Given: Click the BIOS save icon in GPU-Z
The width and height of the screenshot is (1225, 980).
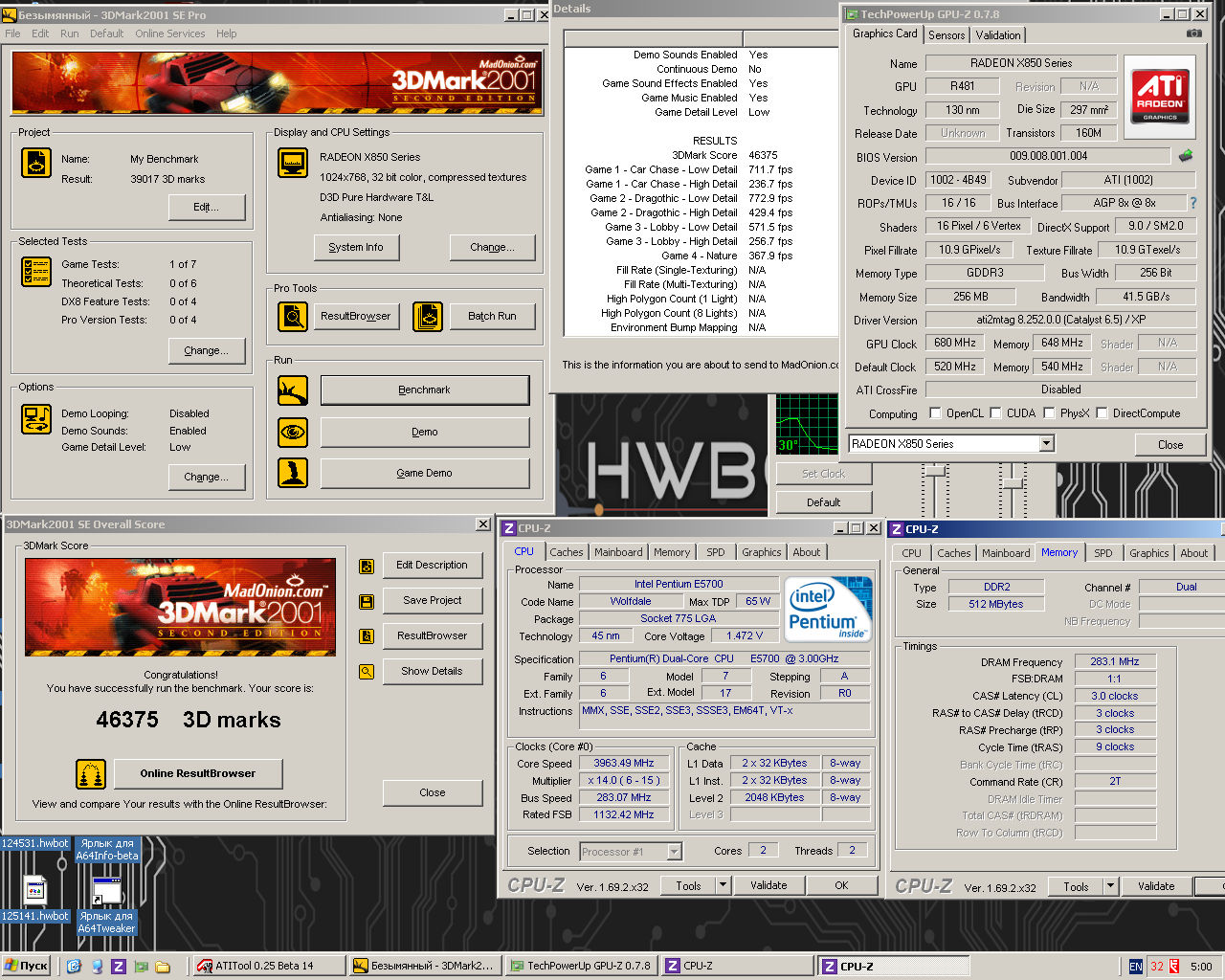Looking at the screenshot, I should point(1186,155).
